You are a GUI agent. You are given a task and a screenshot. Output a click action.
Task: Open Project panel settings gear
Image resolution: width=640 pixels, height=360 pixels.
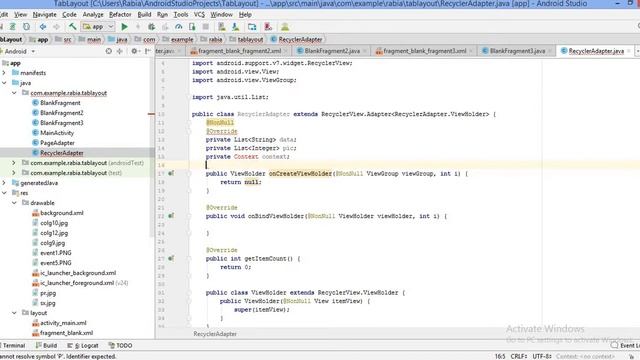[x=134, y=51]
